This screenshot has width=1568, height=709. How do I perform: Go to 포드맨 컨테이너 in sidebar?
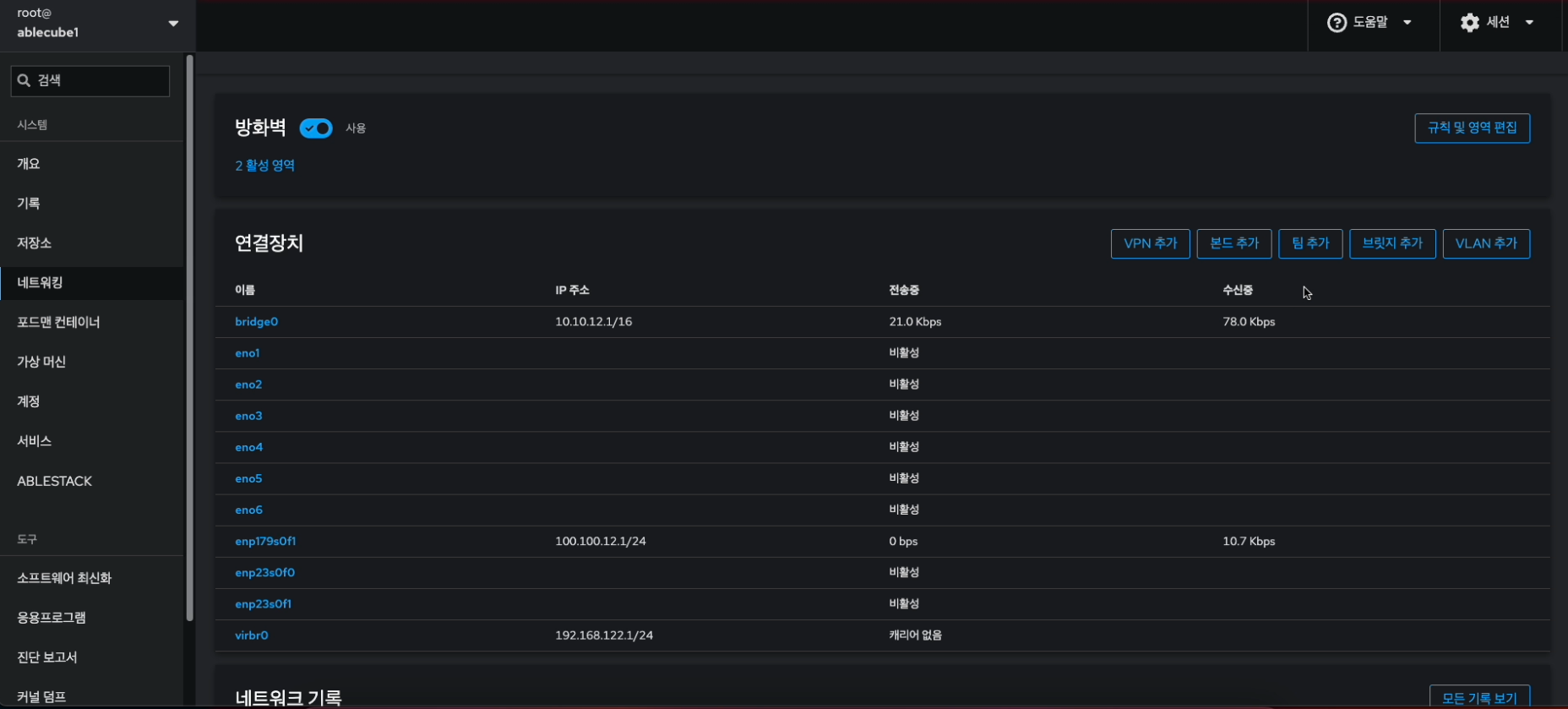point(58,322)
